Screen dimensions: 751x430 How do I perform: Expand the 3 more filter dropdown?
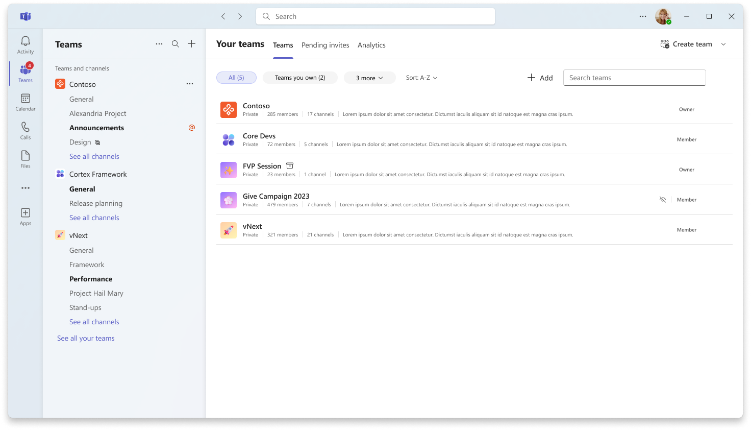coord(369,78)
